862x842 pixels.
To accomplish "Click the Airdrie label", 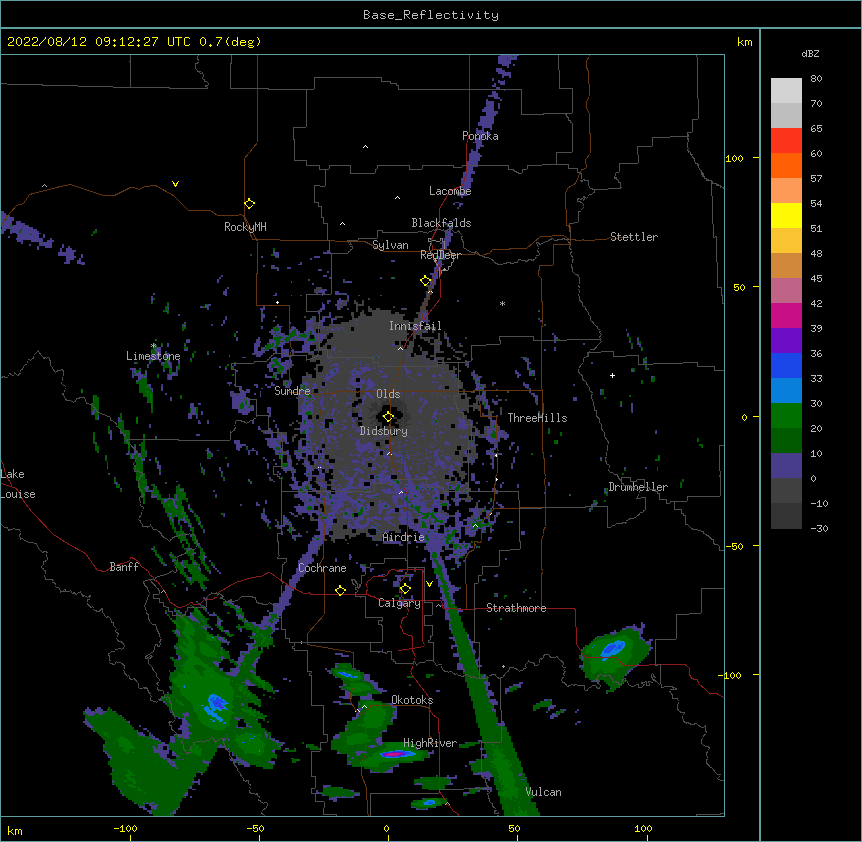I will click(x=403, y=537).
